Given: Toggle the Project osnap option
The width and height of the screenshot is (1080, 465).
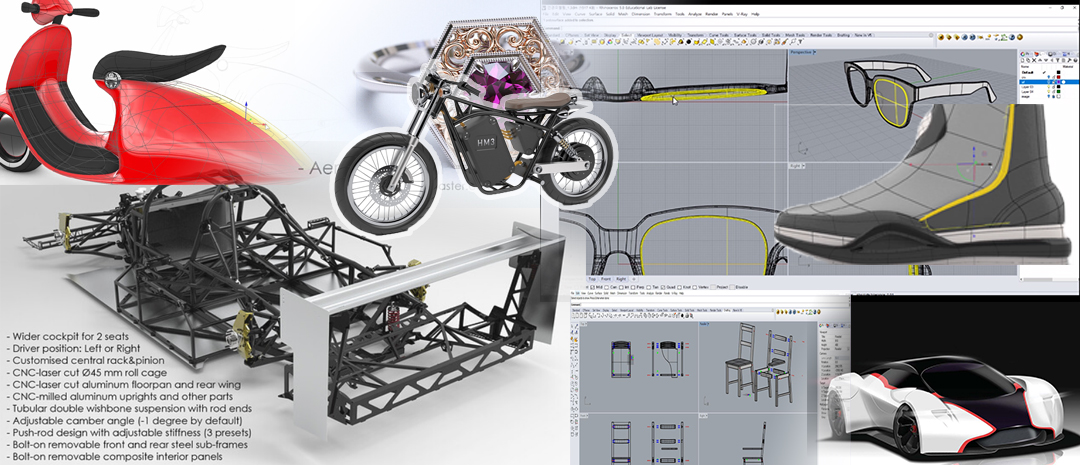Looking at the screenshot, I should [713, 287].
